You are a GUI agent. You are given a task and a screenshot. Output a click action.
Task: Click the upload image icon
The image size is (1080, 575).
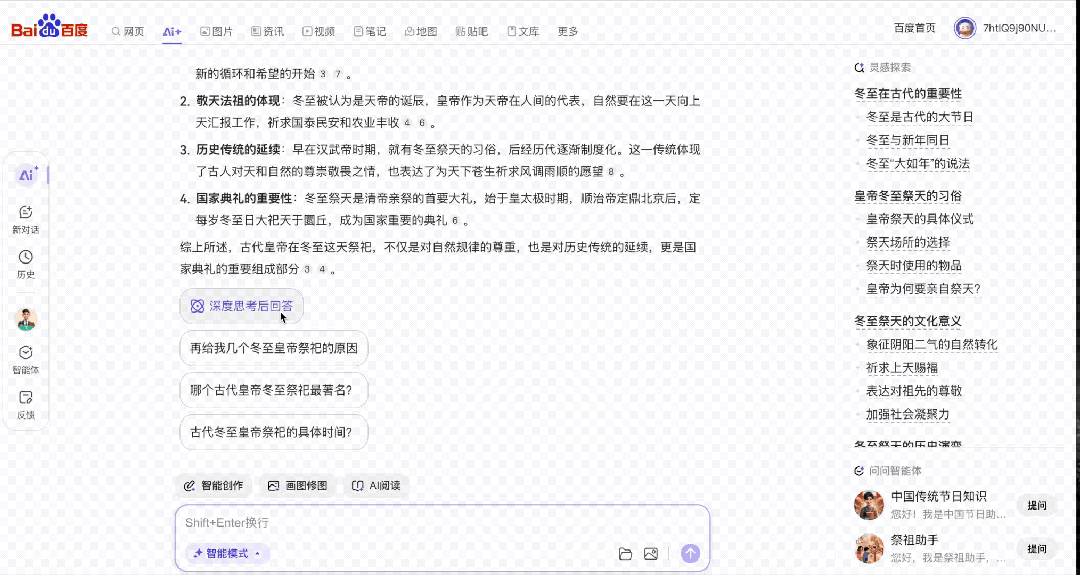click(651, 554)
